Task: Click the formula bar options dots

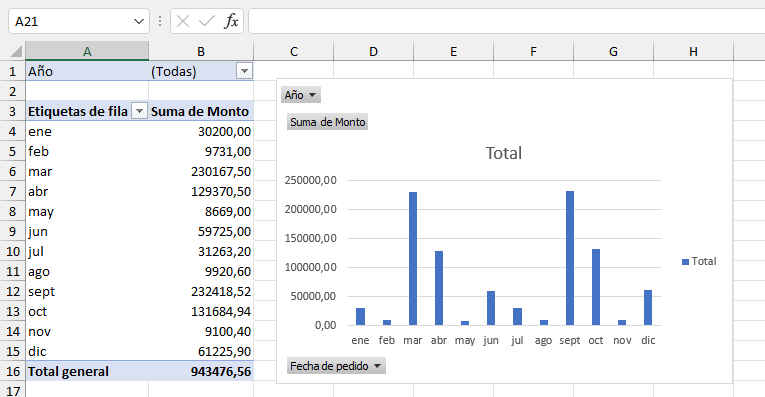Action: coord(160,21)
